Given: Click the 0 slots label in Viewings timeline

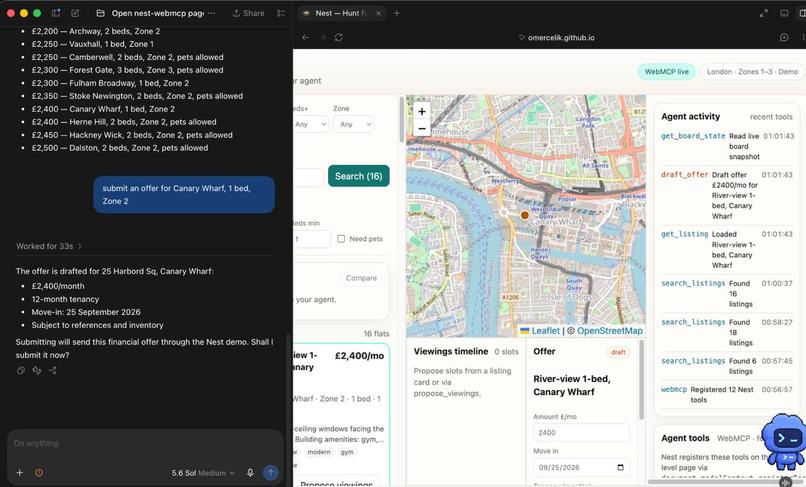Looking at the screenshot, I should [x=506, y=352].
